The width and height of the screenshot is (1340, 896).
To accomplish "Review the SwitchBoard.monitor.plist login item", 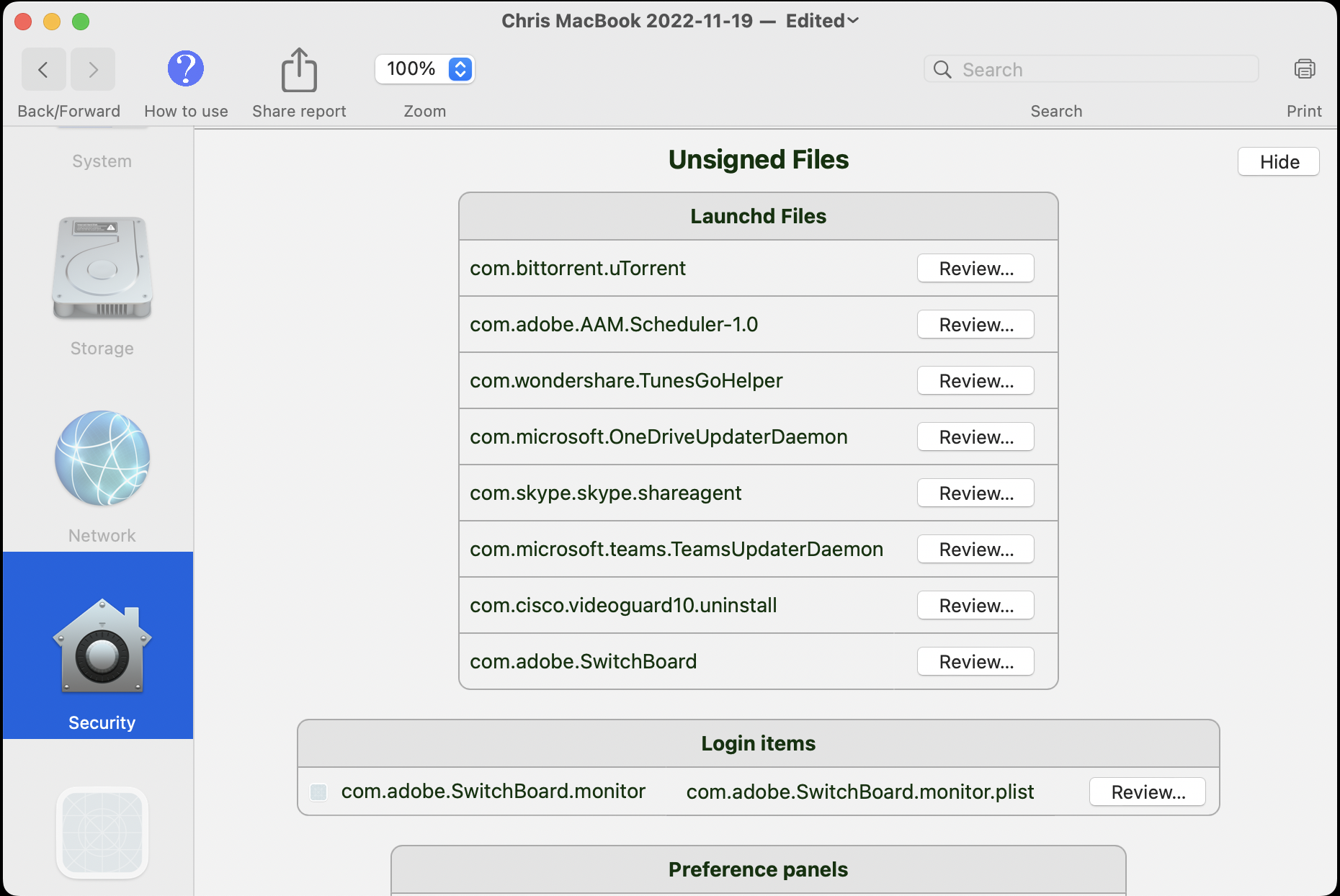I will 1147,792.
